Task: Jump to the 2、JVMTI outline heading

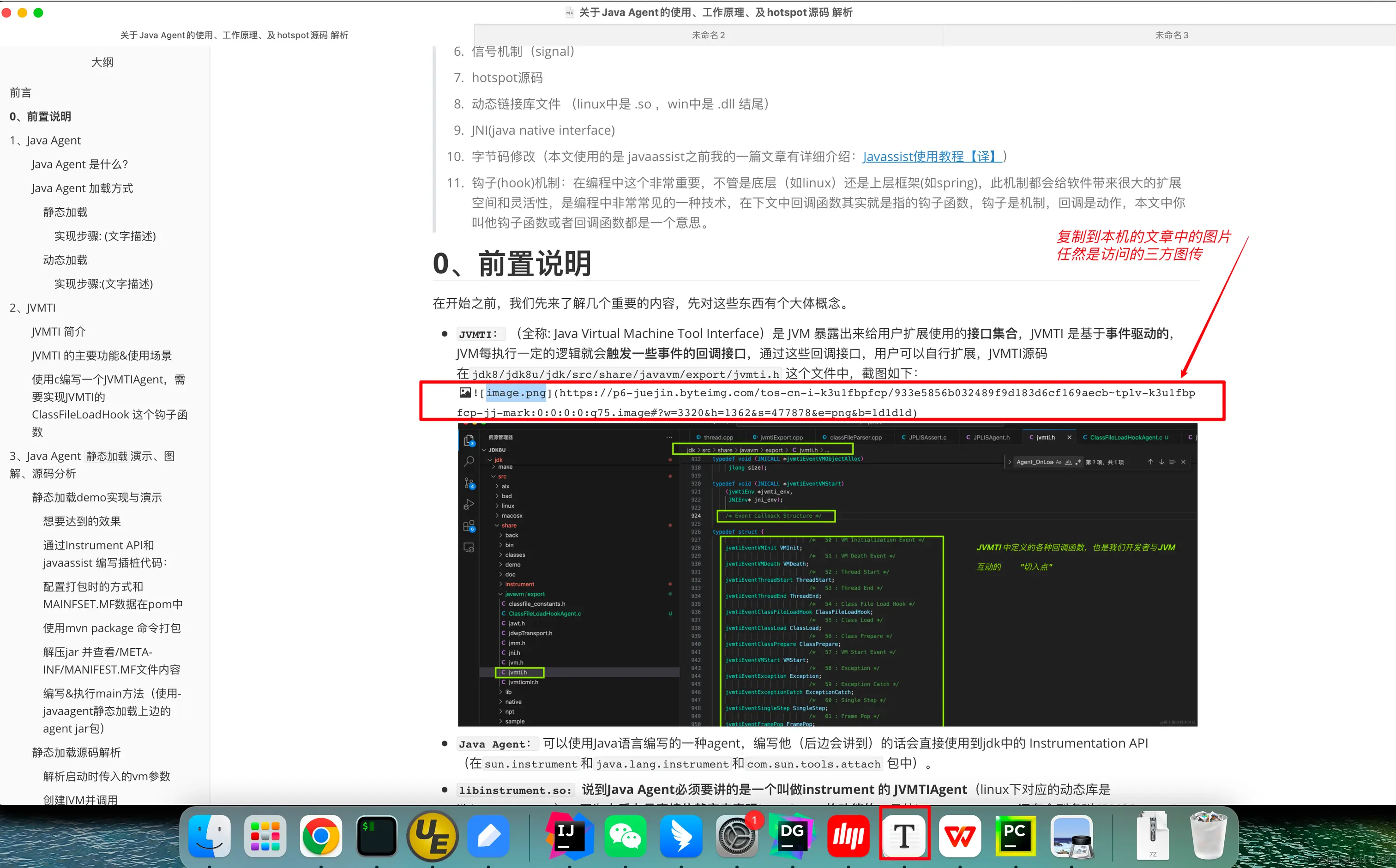Action: pyautogui.click(x=33, y=307)
